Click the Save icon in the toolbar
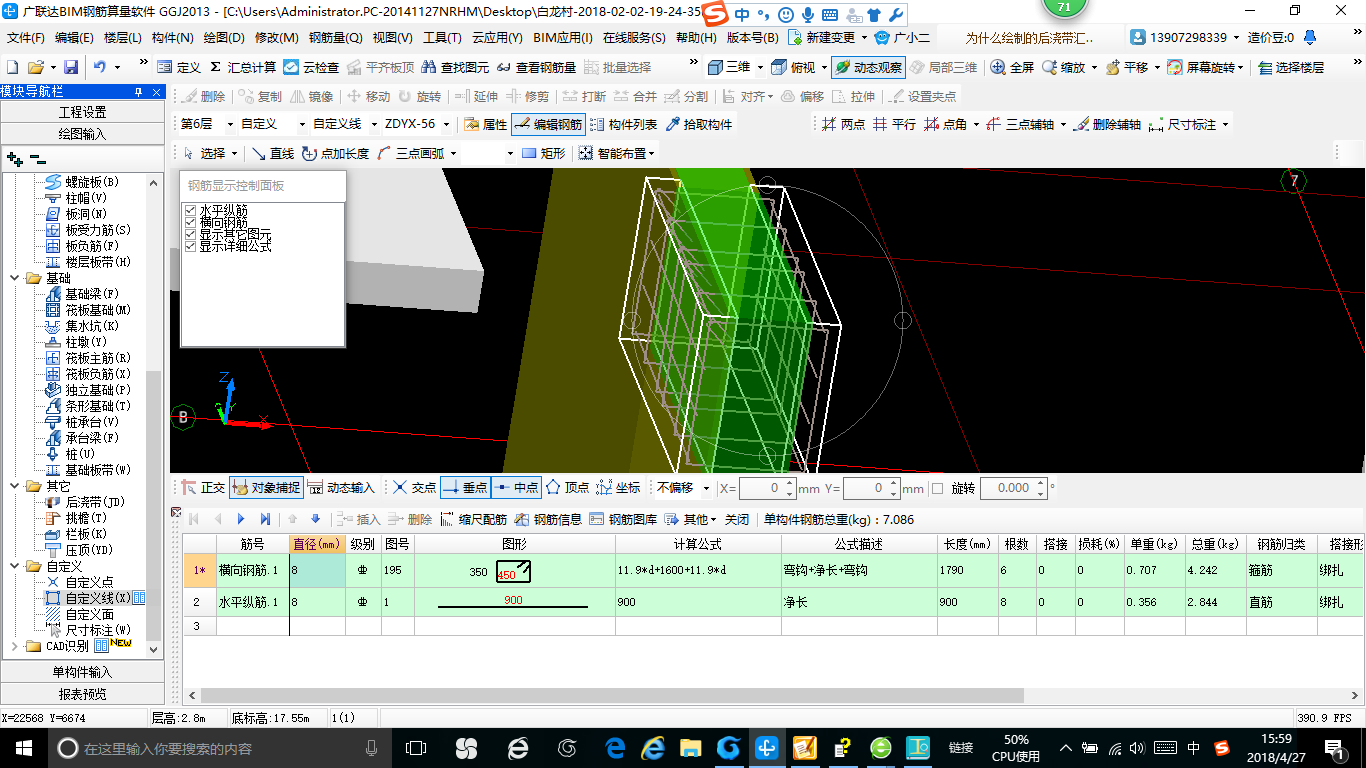This screenshot has width=1366, height=768. [x=71, y=67]
